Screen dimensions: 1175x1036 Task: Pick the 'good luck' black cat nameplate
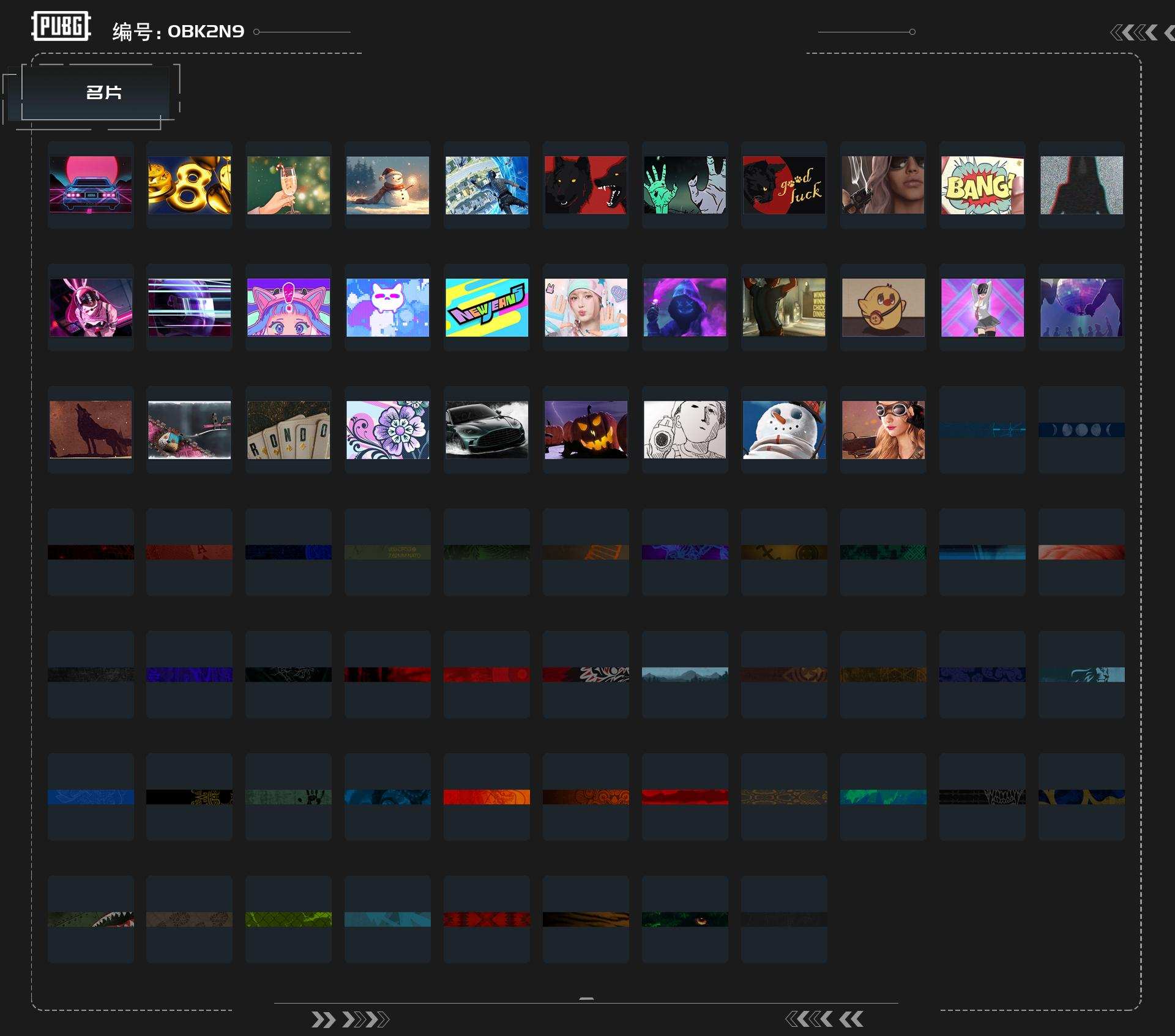[785, 185]
